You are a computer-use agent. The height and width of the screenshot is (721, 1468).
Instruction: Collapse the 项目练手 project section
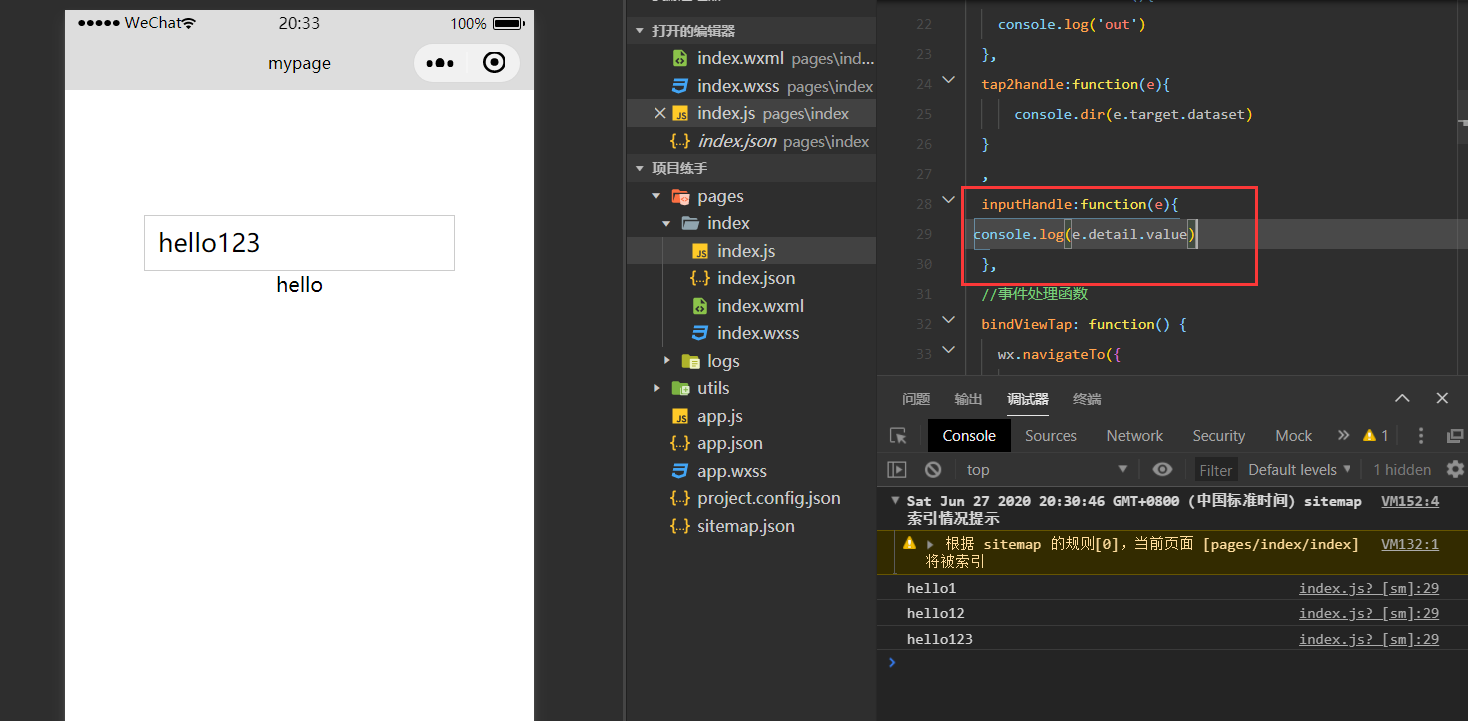(x=640, y=168)
